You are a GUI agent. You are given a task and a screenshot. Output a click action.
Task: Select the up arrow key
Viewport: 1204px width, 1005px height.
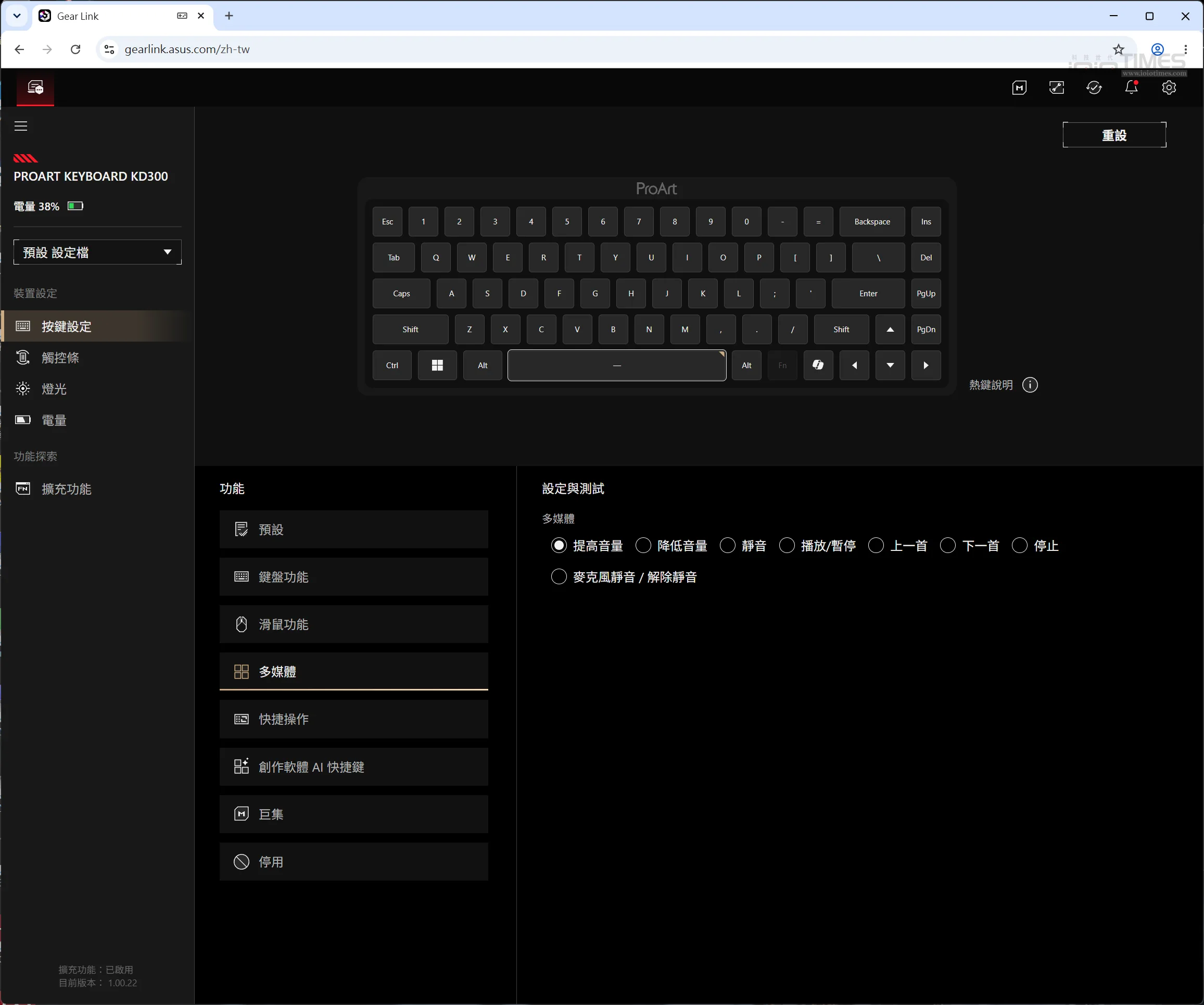point(890,329)
